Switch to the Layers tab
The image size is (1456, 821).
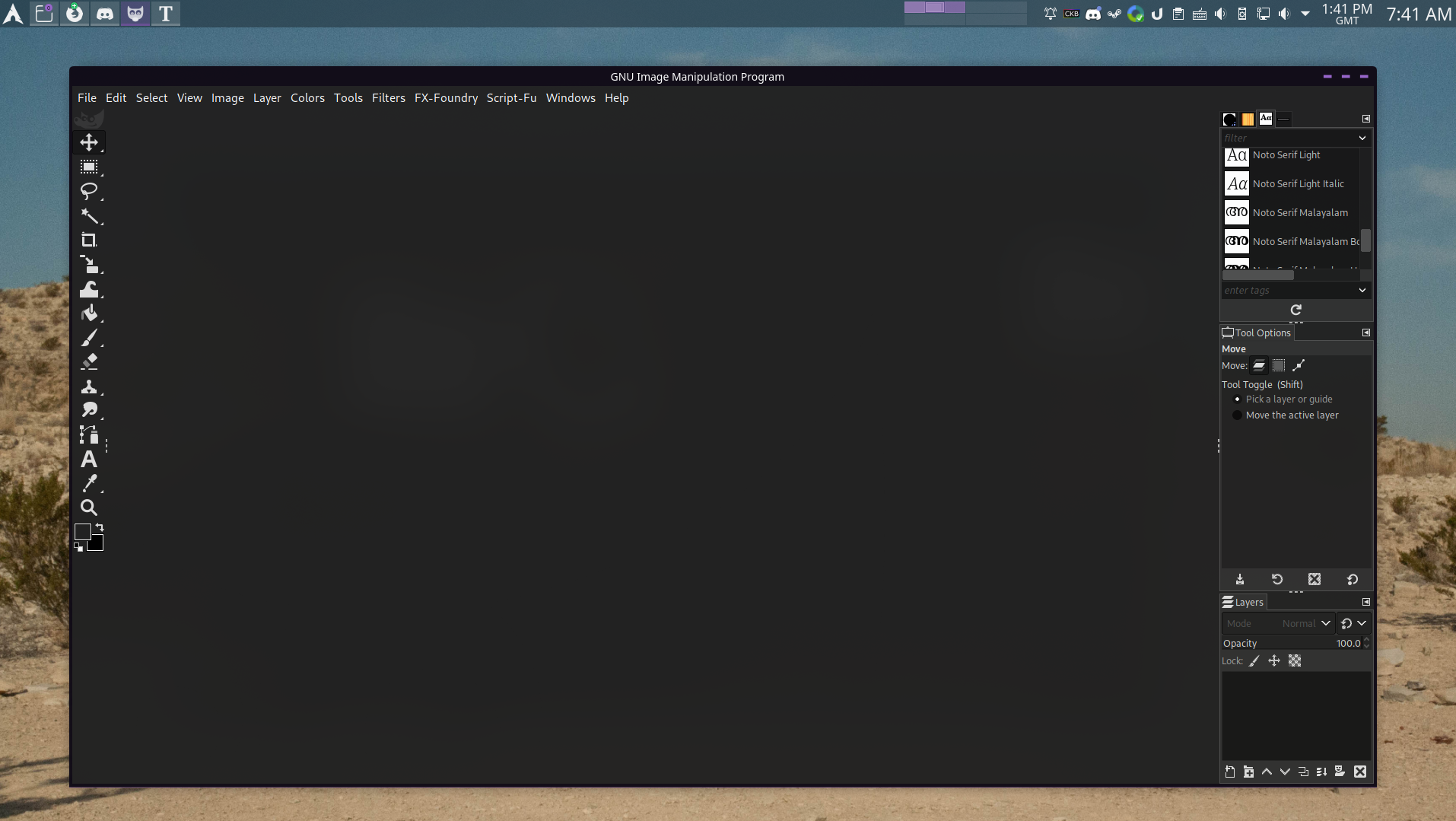pos(1243,602)
